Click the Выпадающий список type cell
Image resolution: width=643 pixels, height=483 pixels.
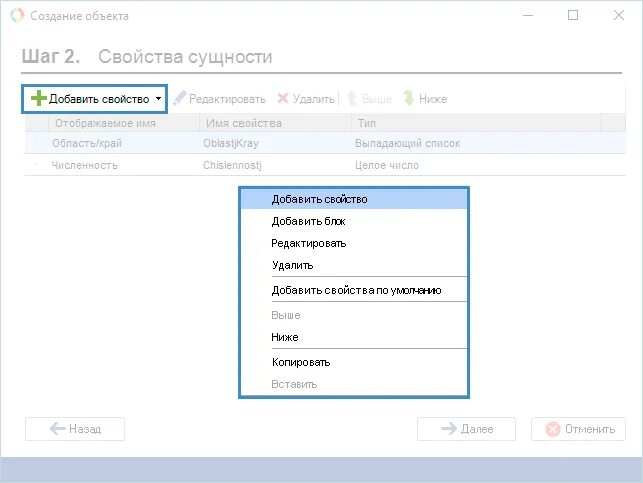point(408,143)
